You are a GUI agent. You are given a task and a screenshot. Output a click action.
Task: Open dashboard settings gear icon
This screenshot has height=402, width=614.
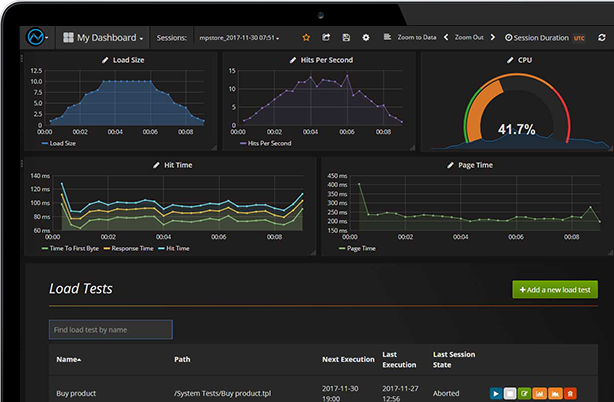(366, 38)
